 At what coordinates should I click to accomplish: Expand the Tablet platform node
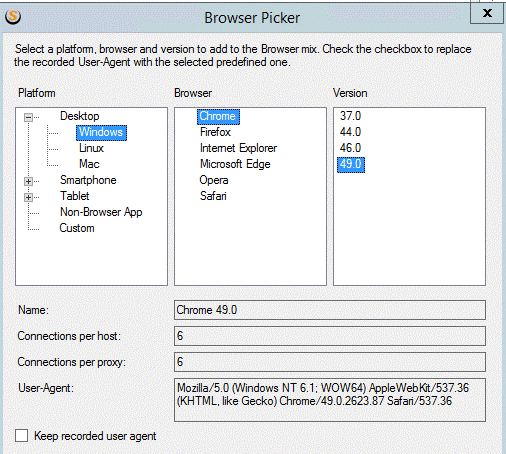29,197
